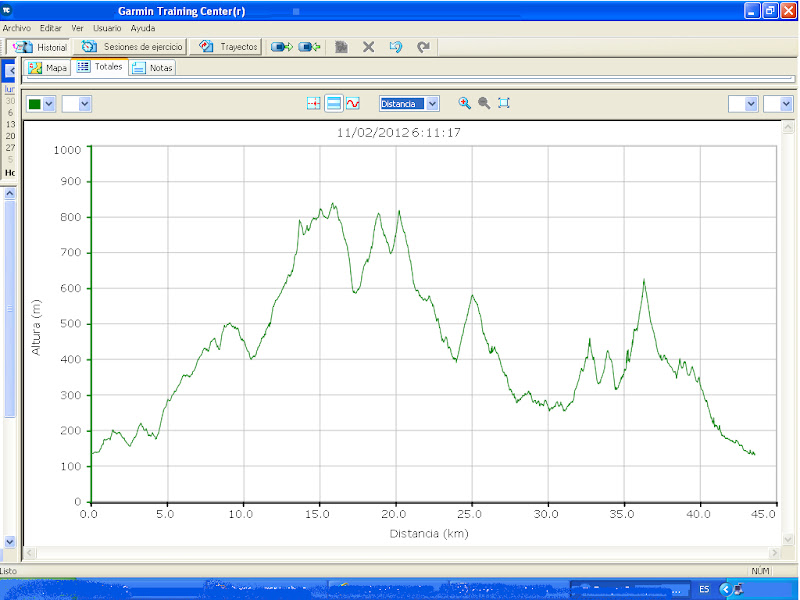This screenshot has width=800, height=600.
Task: Open the Ver menu
Action: click(77, 28)
